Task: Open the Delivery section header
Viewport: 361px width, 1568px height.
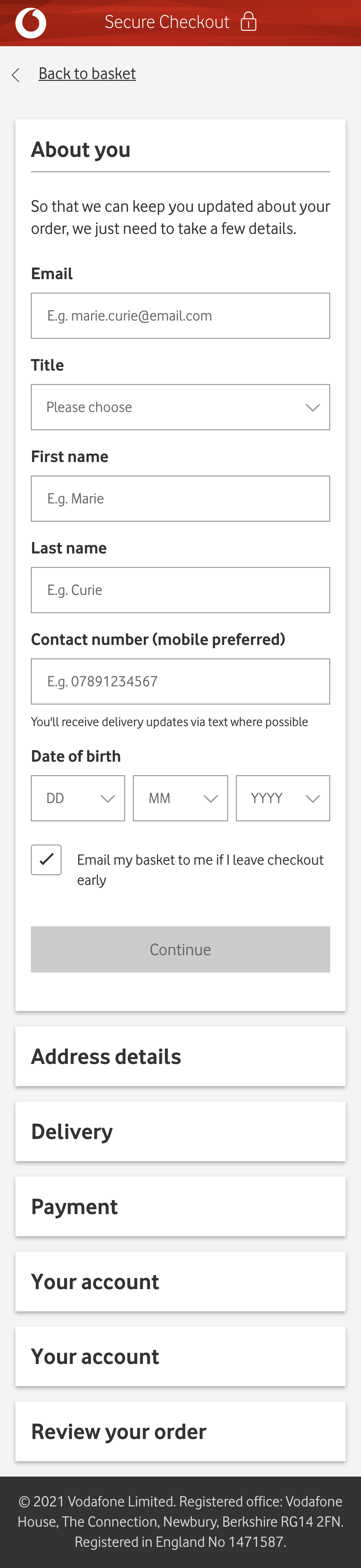Action: [180, 1132]
